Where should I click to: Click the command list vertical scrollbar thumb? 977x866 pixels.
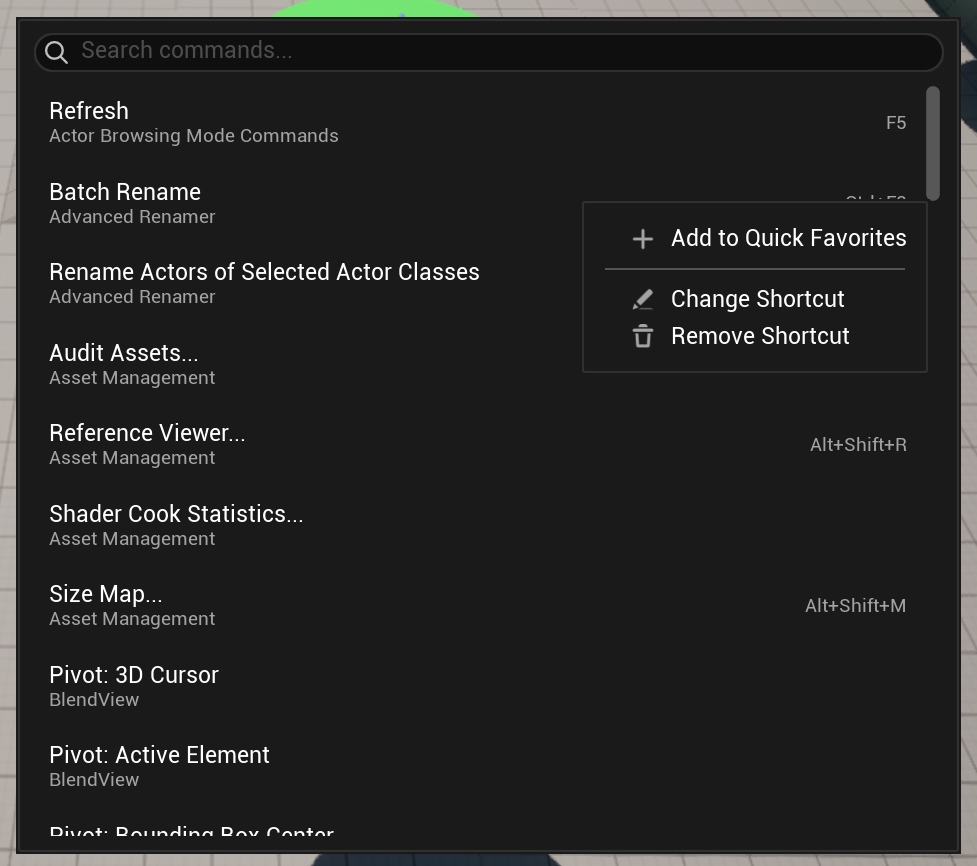(932, 143)
